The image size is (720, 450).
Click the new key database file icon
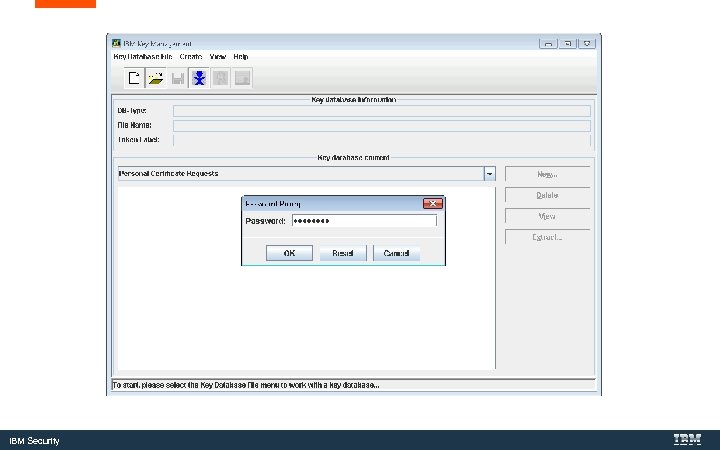pos(134,78)
